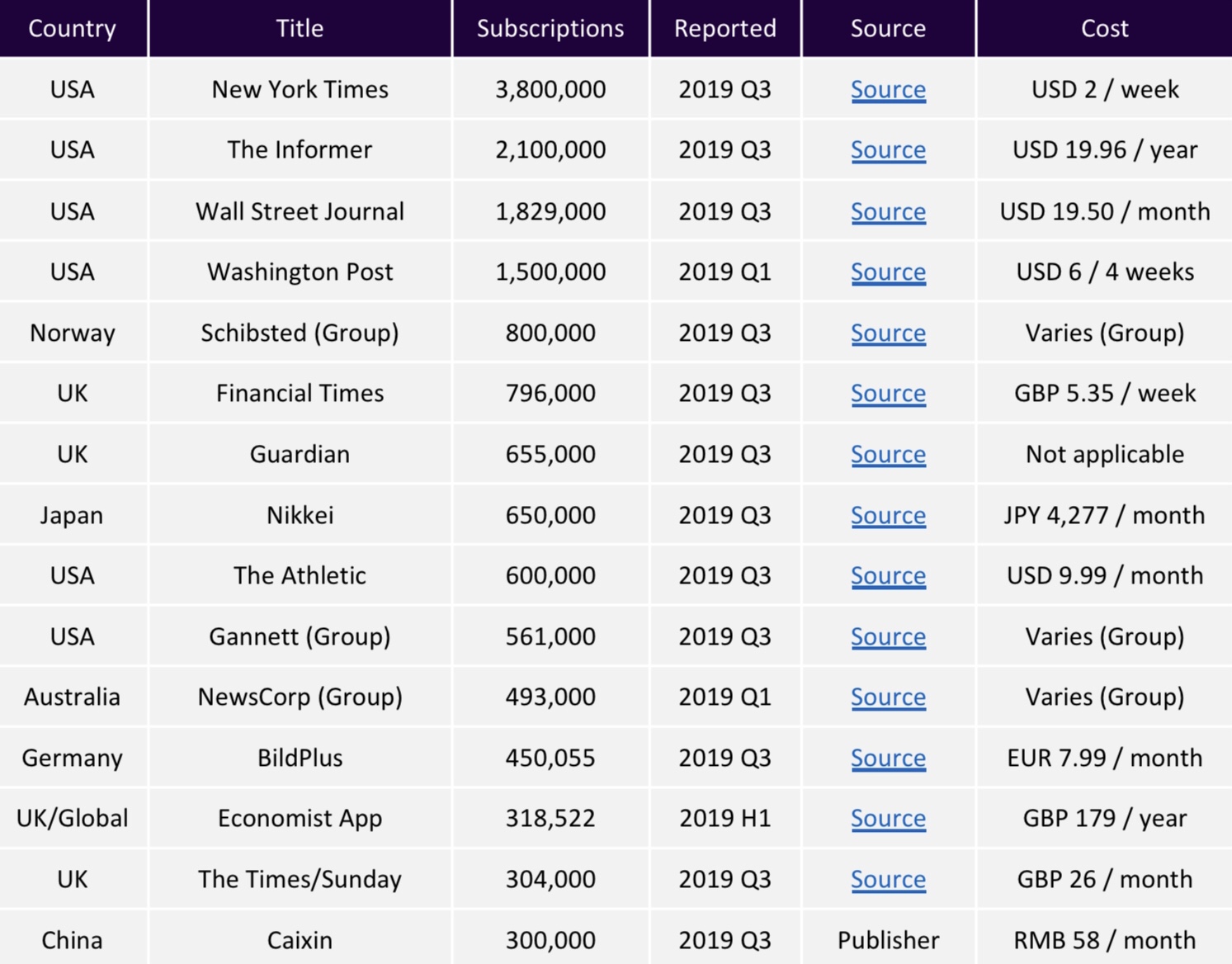
Task: Open the Guardian source link
Action: (888, 454)
